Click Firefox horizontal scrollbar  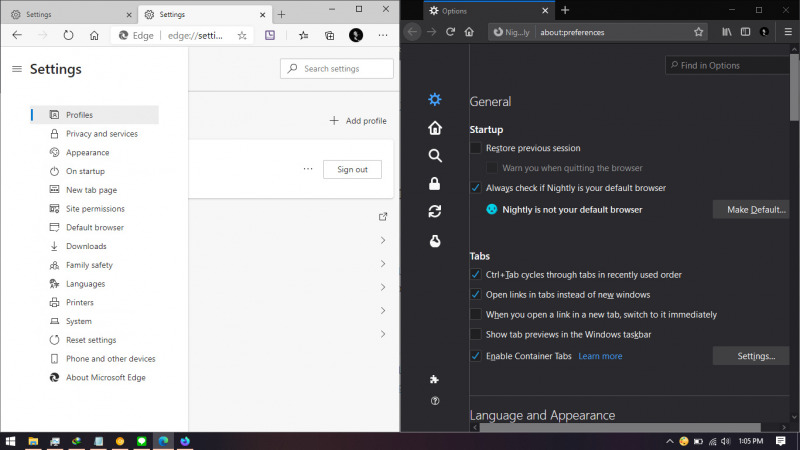pyautogui.click(x=620, y=428)
